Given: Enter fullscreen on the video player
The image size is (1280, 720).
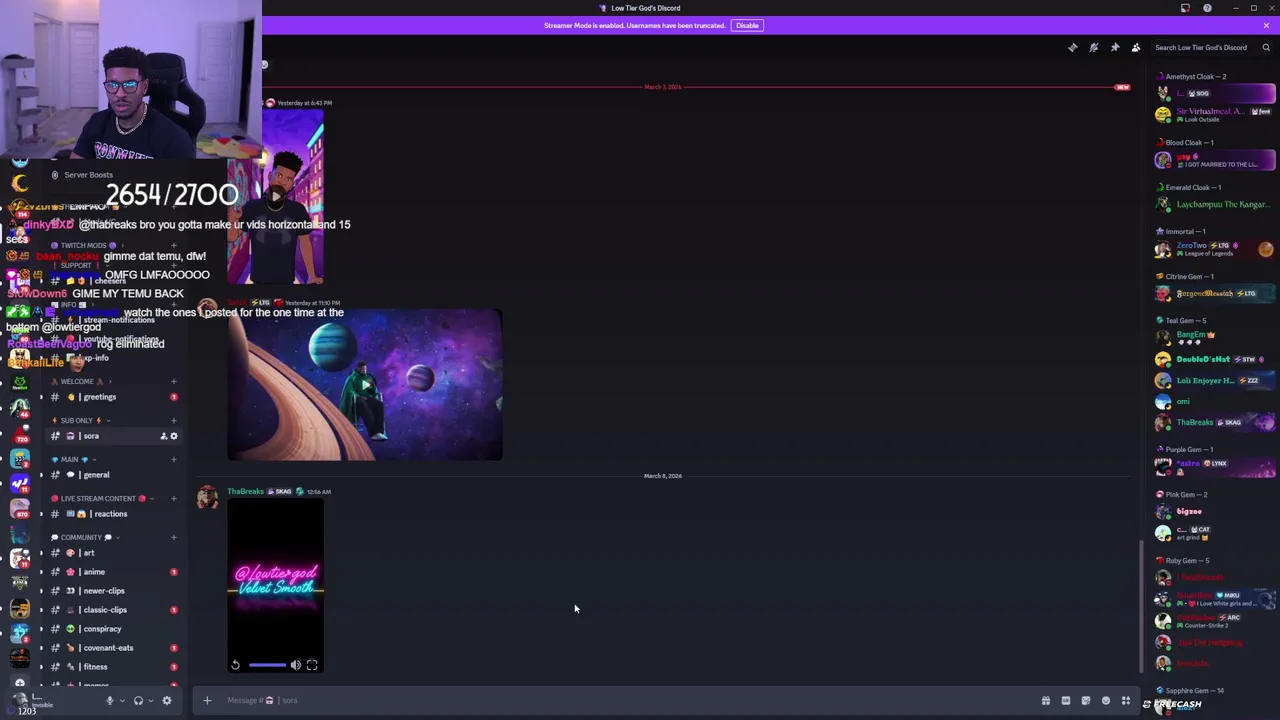Looking at the screenshot, I should coord(312,665).
